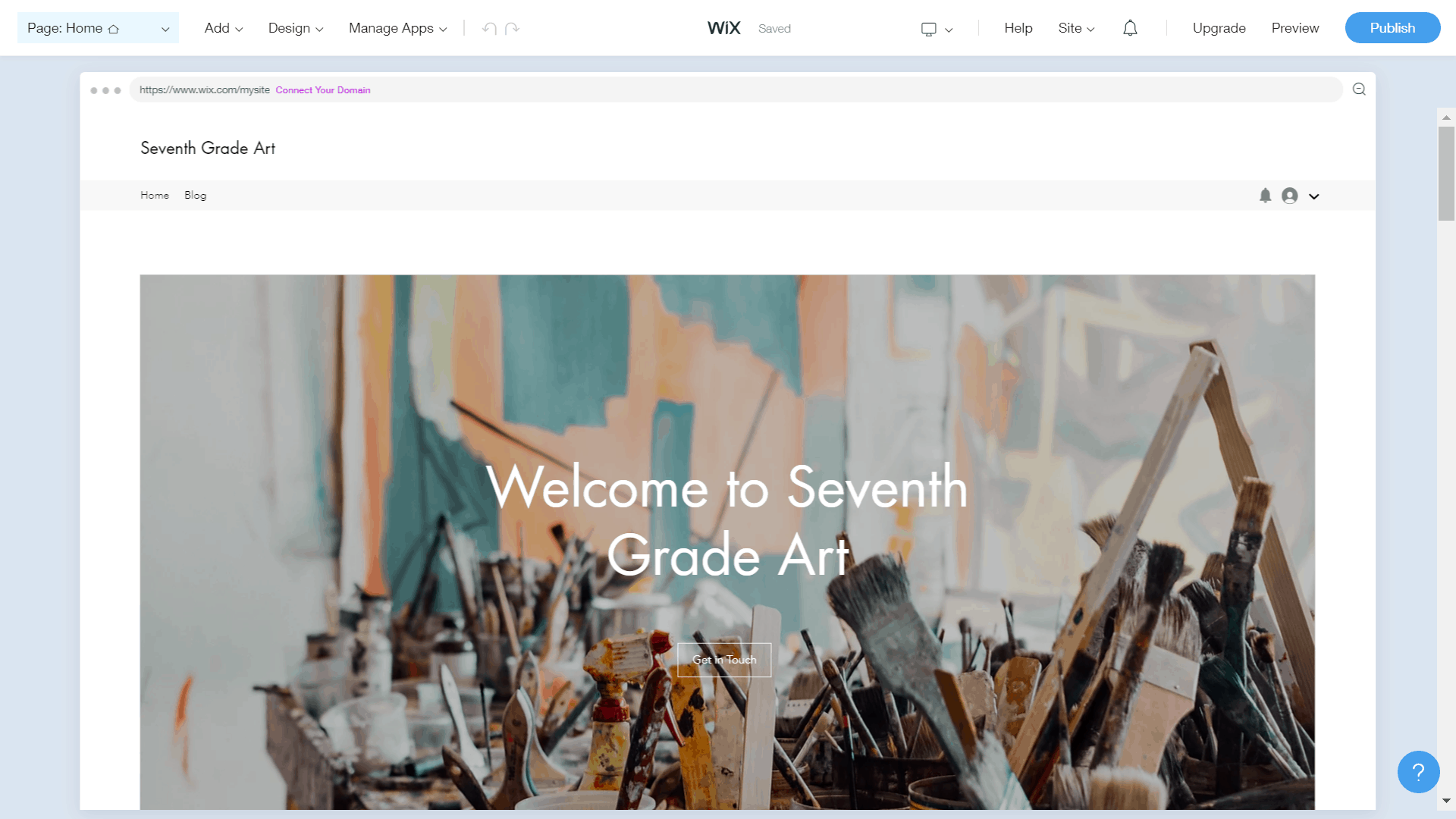1456x819 pixels.
Task: Expand the Page: Home selector
Action: click(x=98, y=28)
